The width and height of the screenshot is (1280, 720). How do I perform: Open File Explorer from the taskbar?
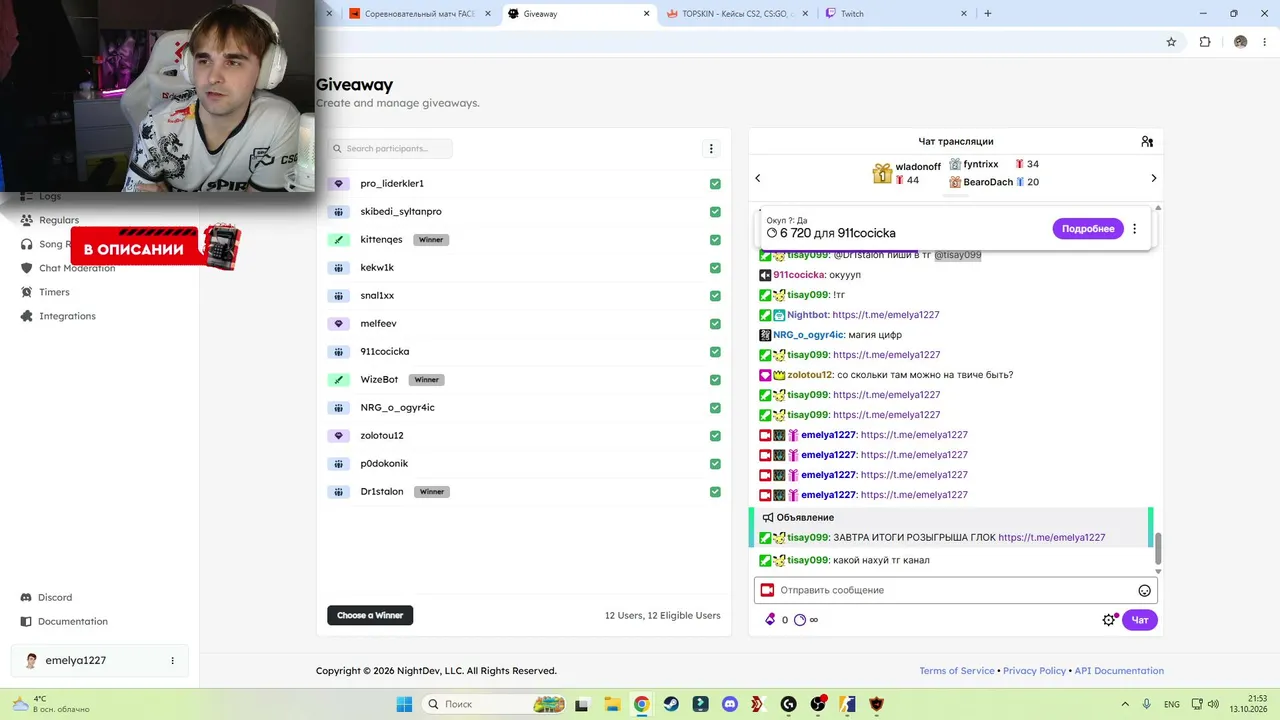click(x=612, y=704)
